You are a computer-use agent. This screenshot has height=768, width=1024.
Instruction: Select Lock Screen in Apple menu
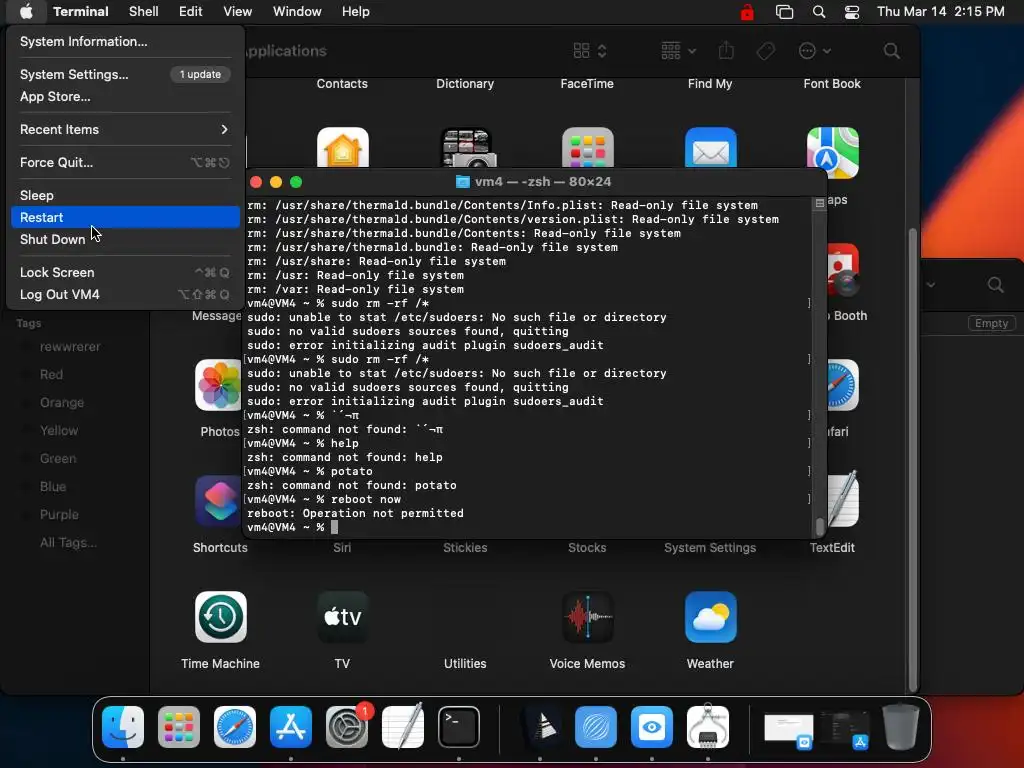tap(125, 272)
